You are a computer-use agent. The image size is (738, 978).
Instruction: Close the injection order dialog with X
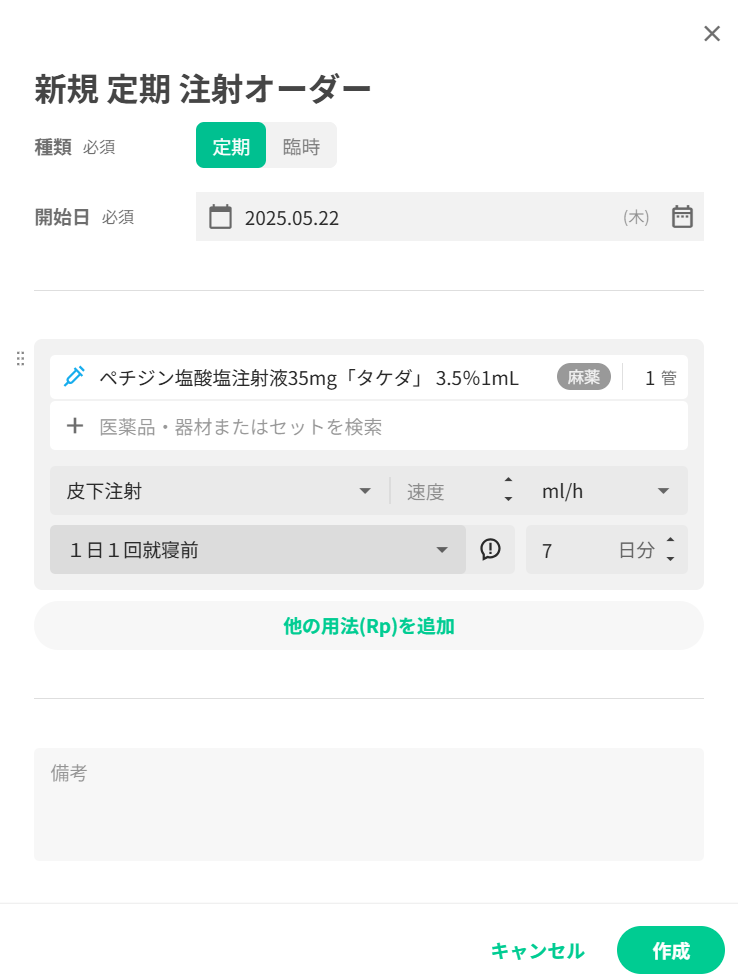tap(711, 34)
